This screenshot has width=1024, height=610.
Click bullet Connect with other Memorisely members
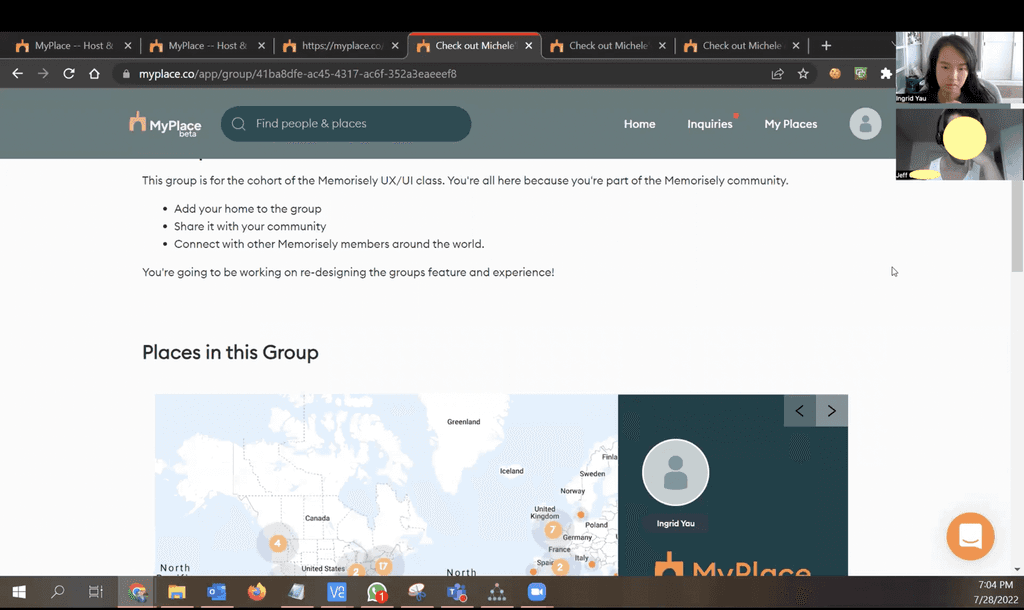(329, 244)
